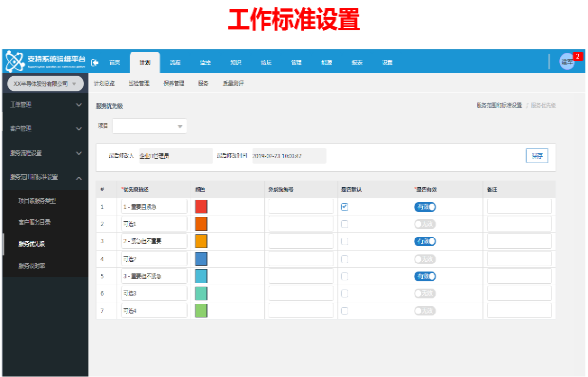The width and height of the screenshot is (588, 377).
Task: Open the 质量测评 sub-navigation link
Action: coord(233,83)
